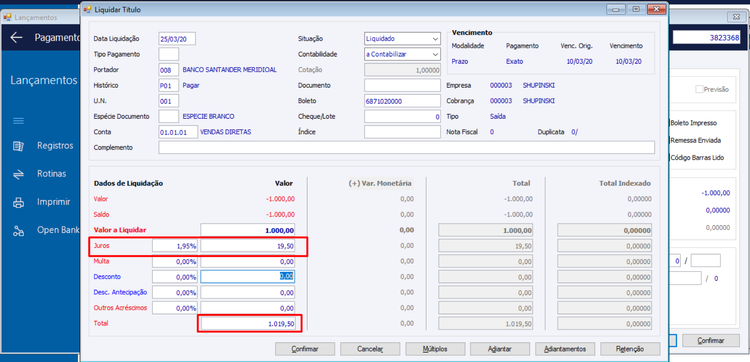
Task: Select the Registros menu item
Action: point(55,146)
